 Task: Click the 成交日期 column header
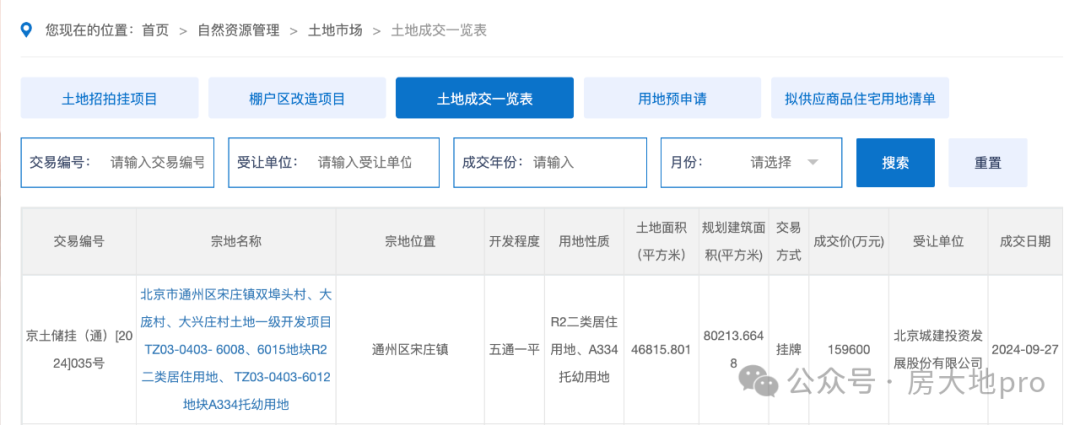pos(1025,242)
